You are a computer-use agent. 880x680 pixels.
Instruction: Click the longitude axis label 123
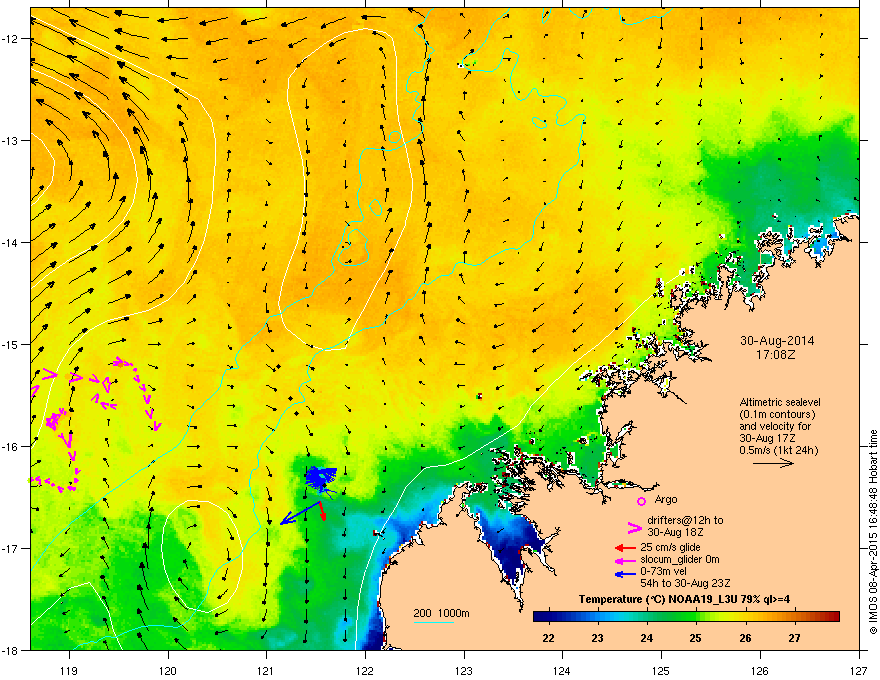(464, 670)
